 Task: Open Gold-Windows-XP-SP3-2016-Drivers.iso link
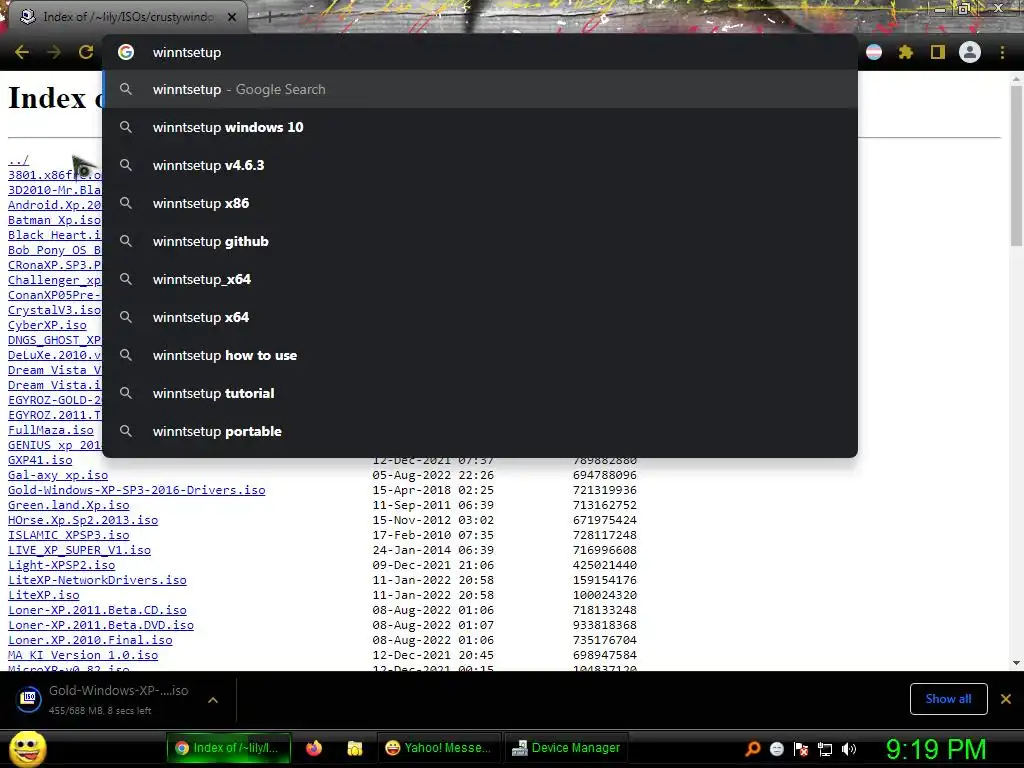(136, 490)
